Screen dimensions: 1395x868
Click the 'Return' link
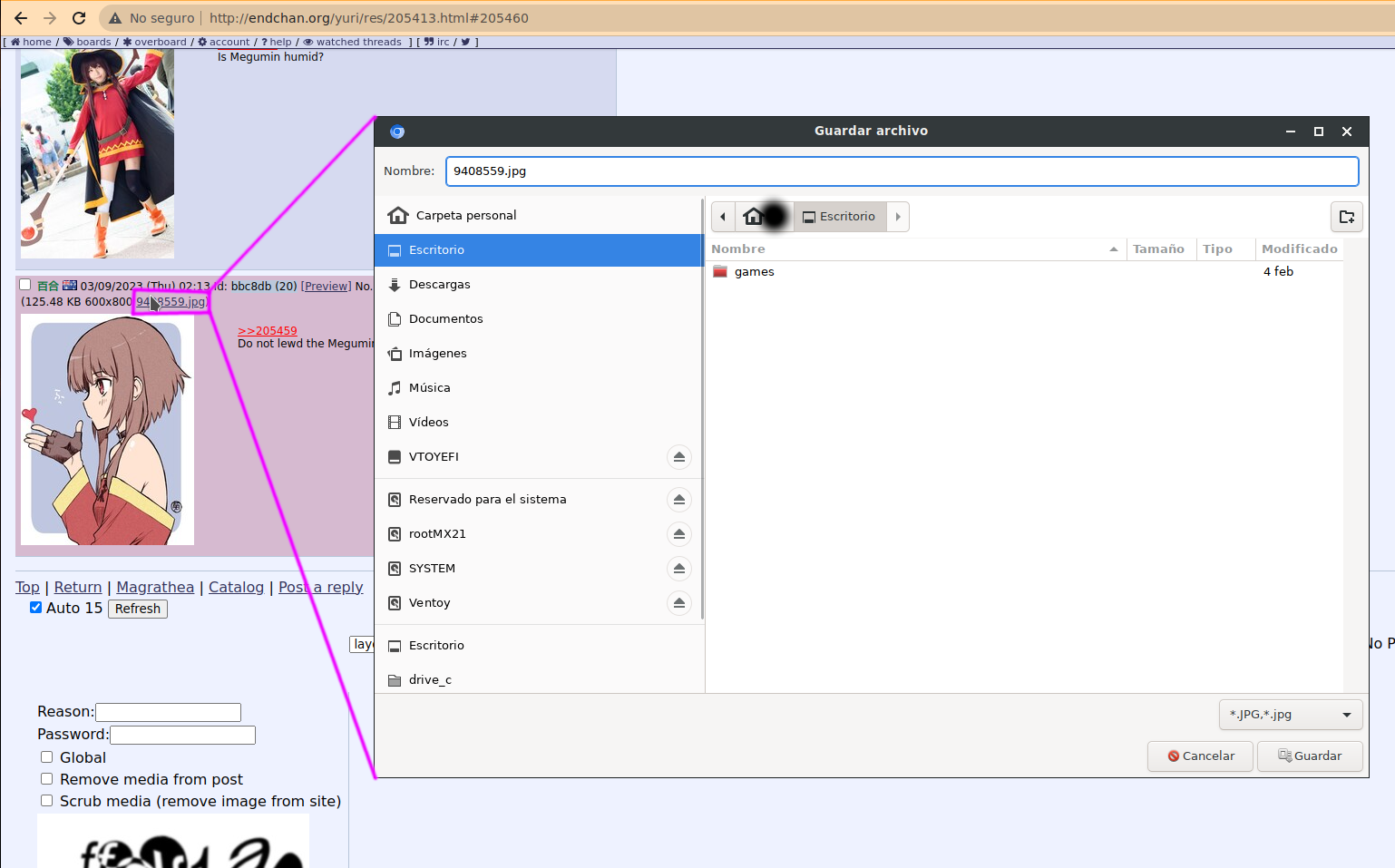coord(78,587)
